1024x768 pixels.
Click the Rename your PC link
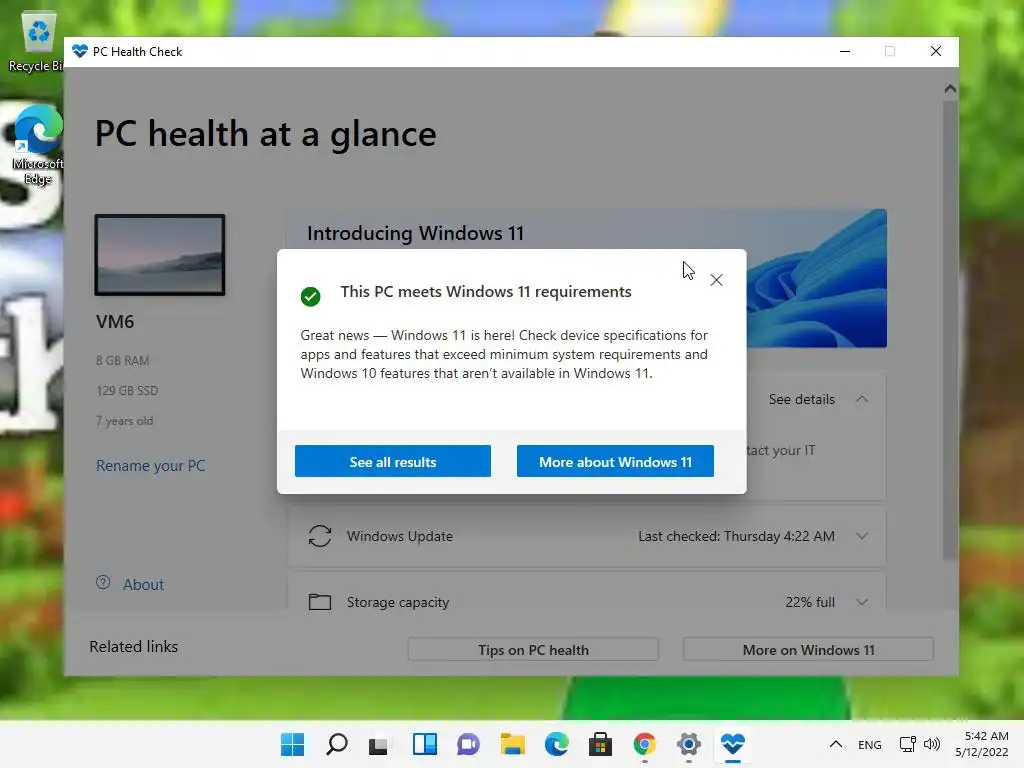150,466
